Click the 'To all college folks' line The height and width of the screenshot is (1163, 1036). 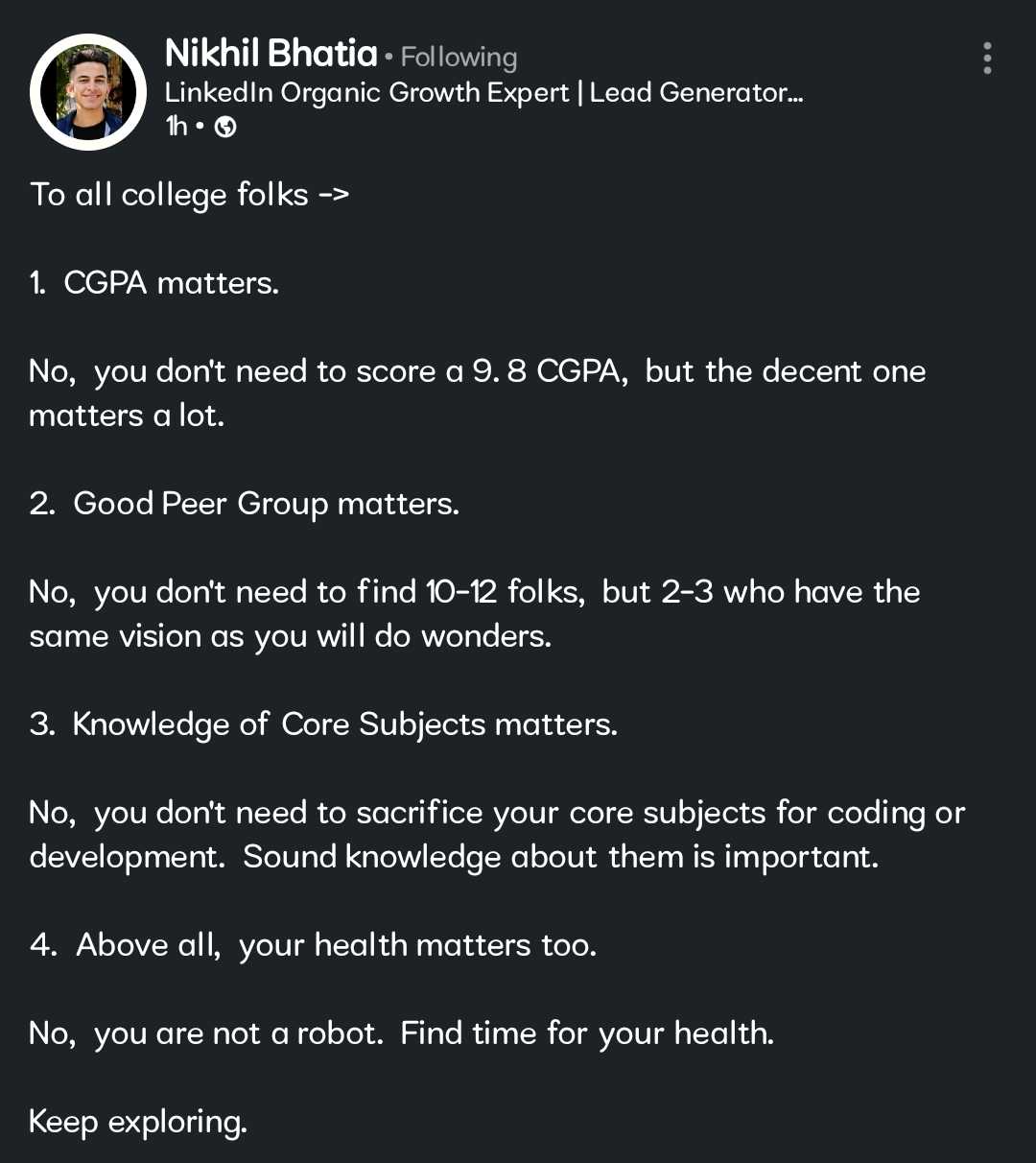pyautogui.click(x=189, y=195)
